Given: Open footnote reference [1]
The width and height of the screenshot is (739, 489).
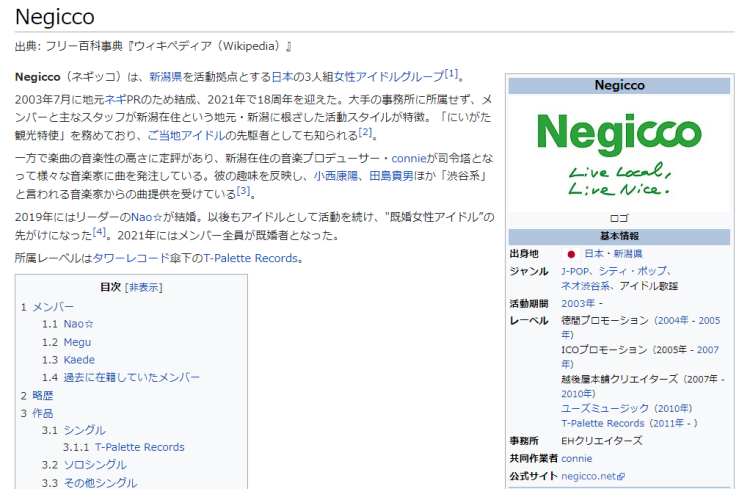Looking at the screenshot, I should tap(451, 73).
